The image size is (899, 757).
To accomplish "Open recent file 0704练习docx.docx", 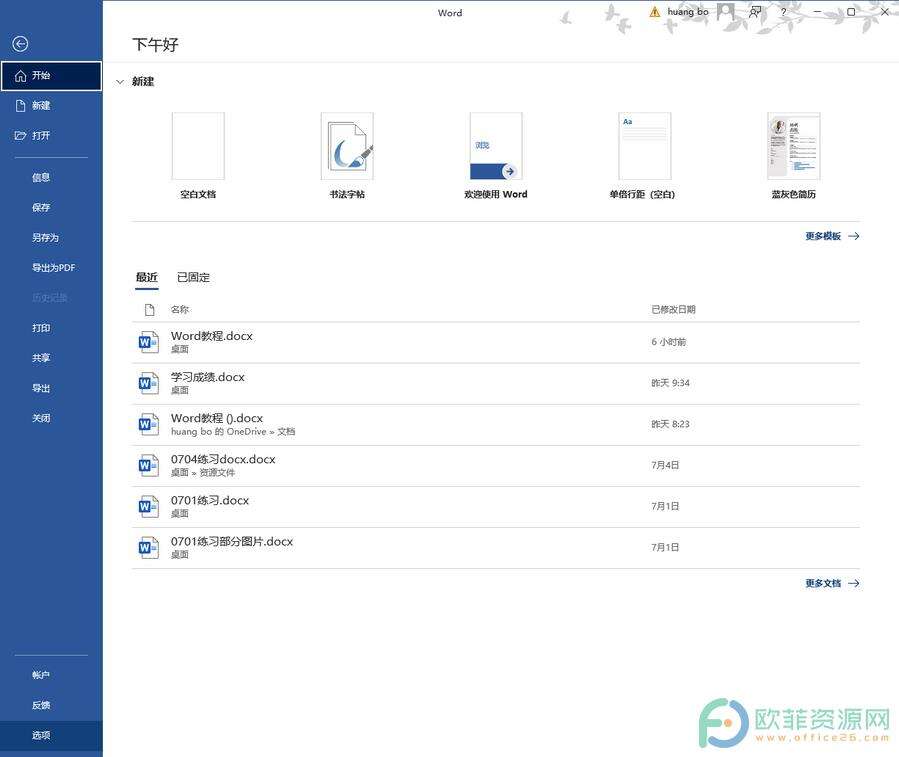I will tap(495, 466).
